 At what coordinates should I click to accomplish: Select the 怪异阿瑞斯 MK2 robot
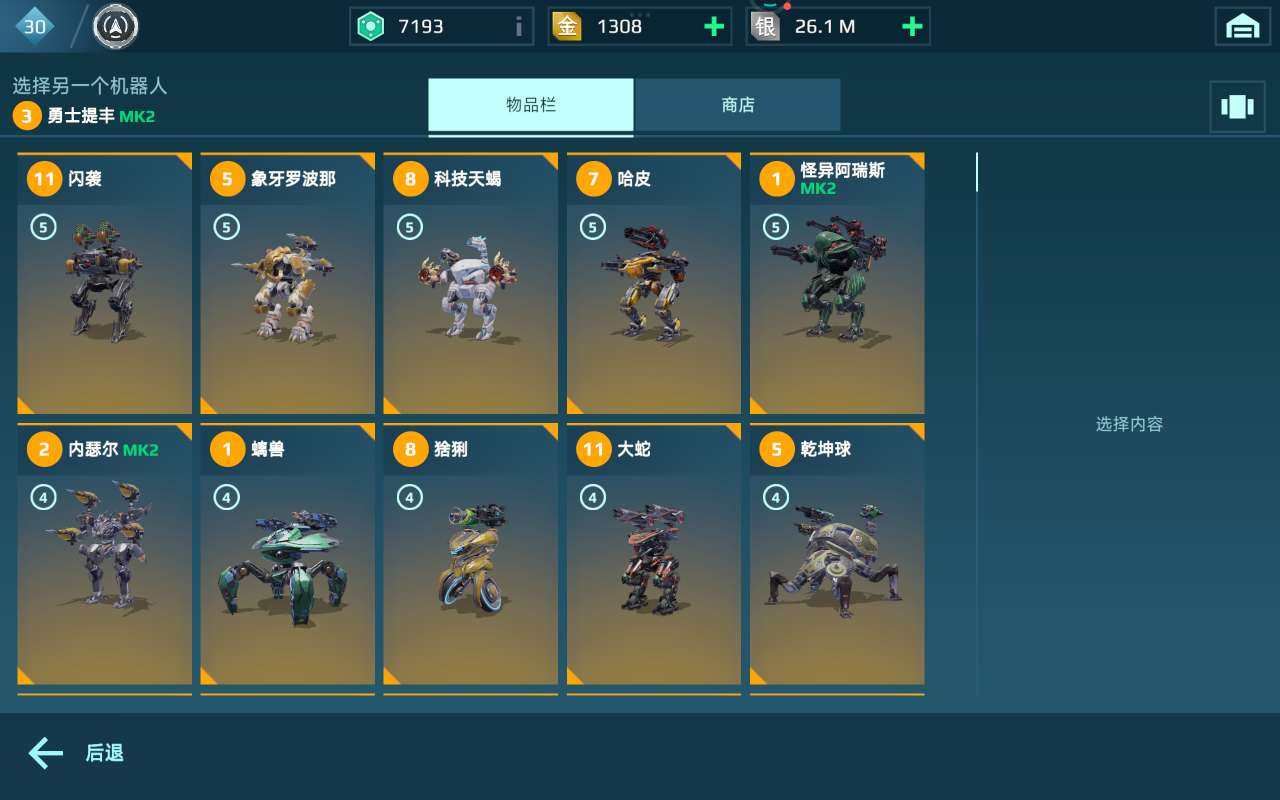point(837,284)
